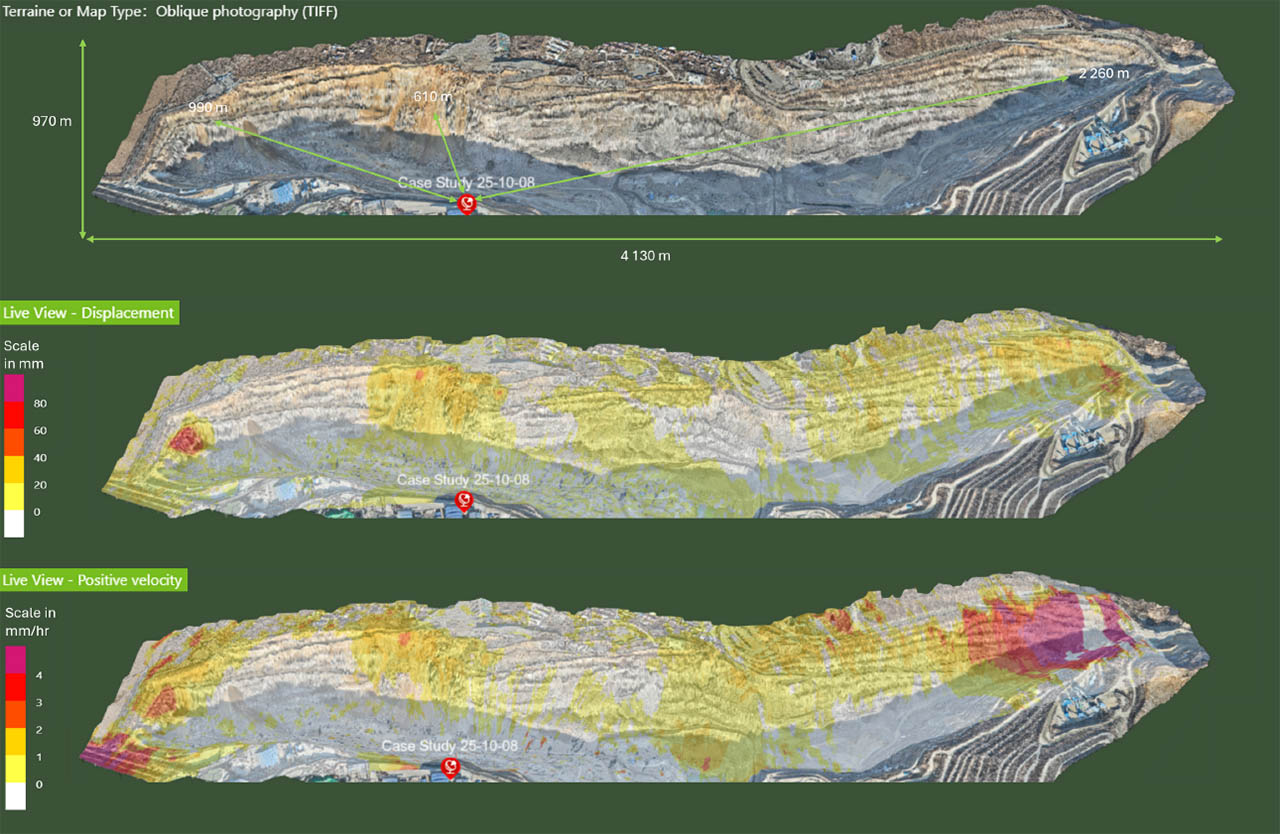This screenshot has width=1280, height=834.
Task: Click 'Case Study 25-10-08' label on the photography map
Action: pos(464,183)
